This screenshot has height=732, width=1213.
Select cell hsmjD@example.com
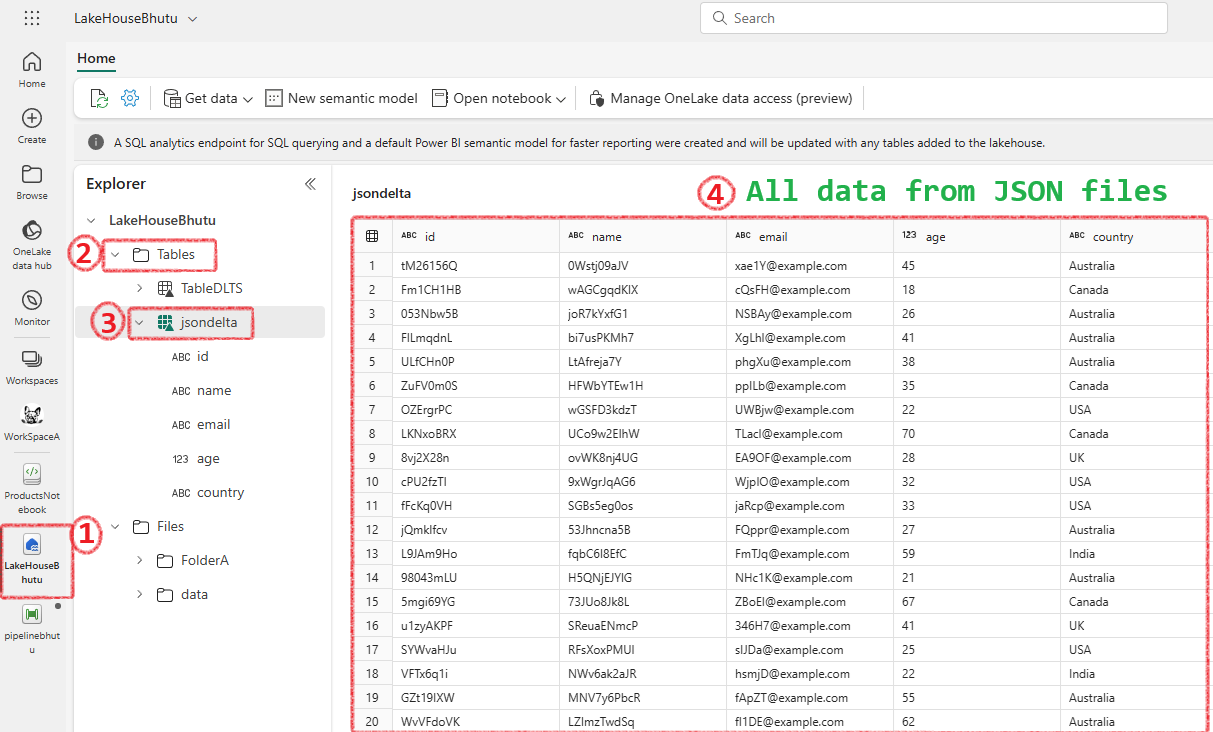click(x=810, y=674)
